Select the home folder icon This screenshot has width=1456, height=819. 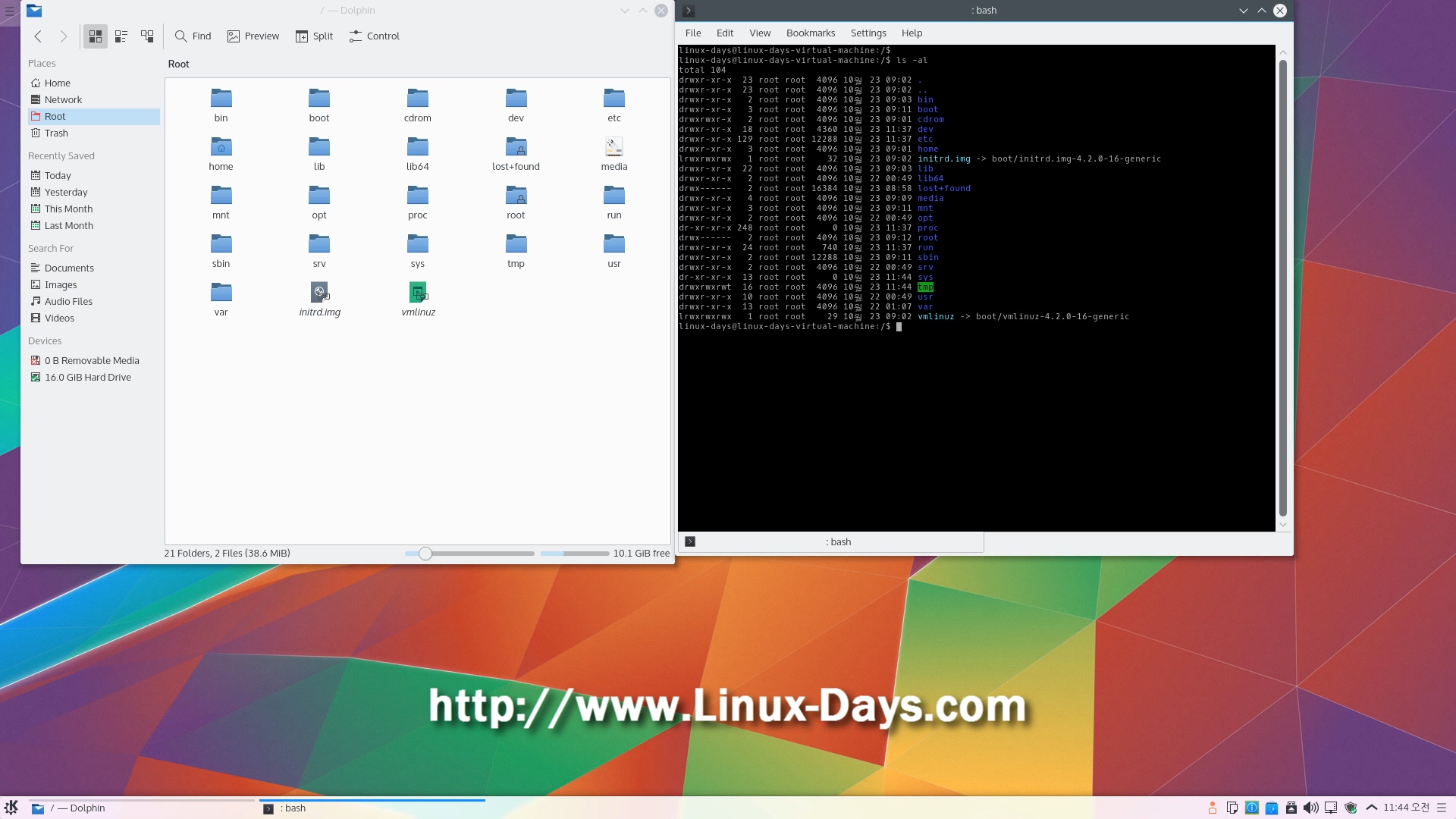221,147
